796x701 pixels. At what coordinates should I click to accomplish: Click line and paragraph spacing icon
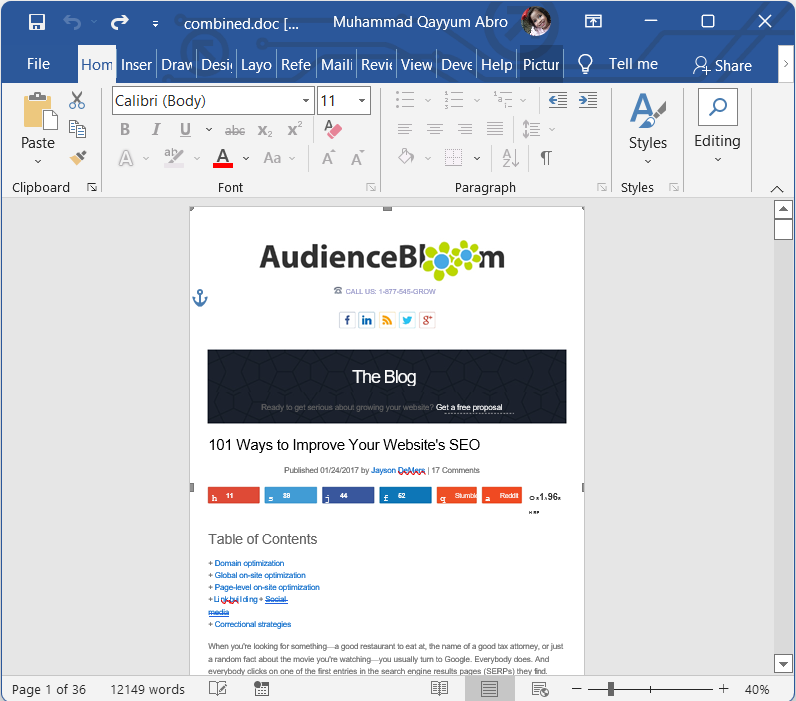tap(532, 129)
